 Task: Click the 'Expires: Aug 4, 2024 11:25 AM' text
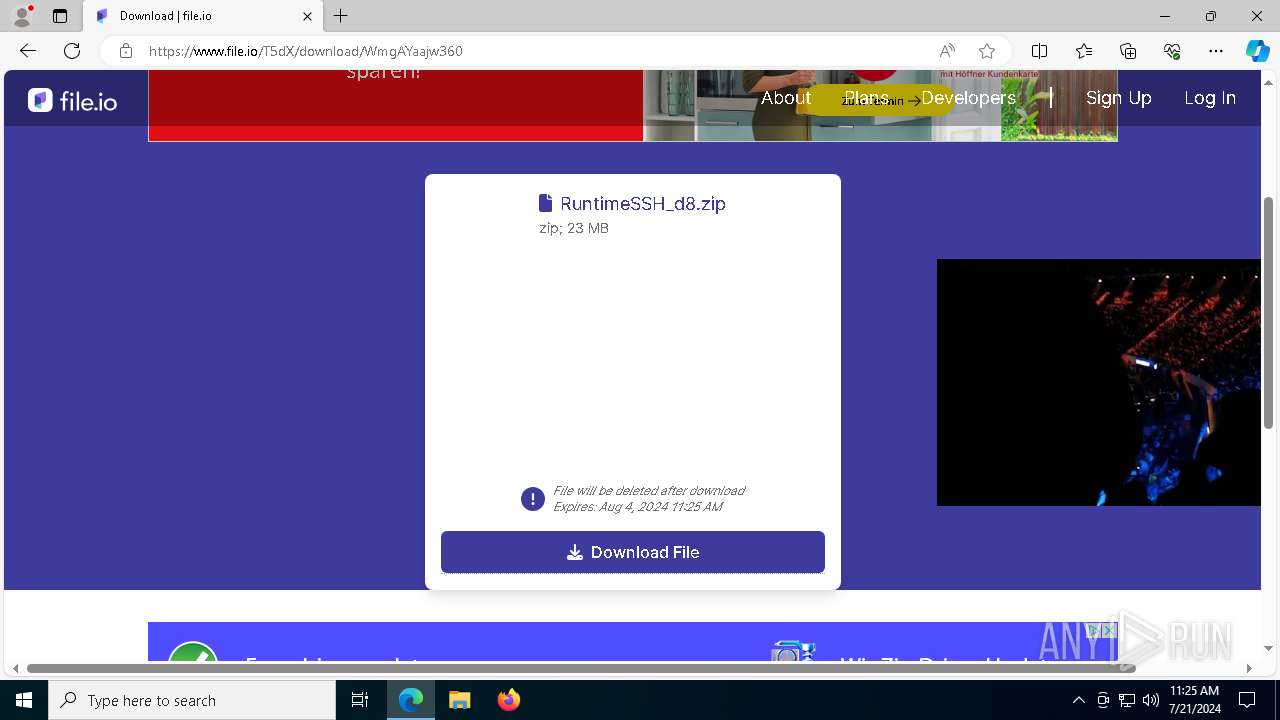[638, 507]
